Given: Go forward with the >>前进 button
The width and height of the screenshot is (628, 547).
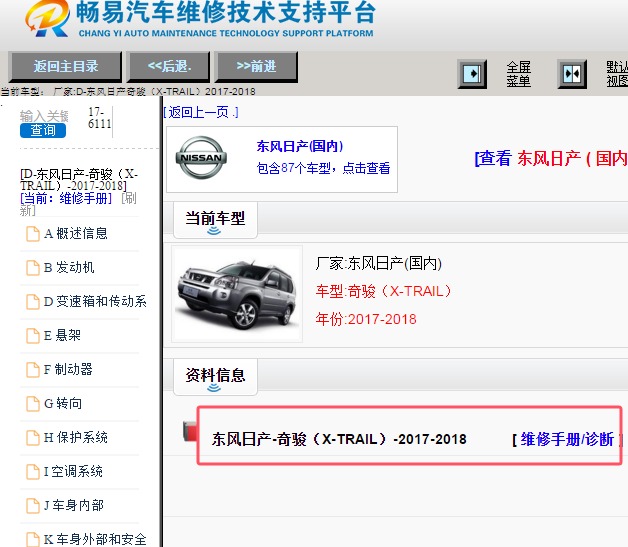Looking at the screenshot, I should click(256, 66).
